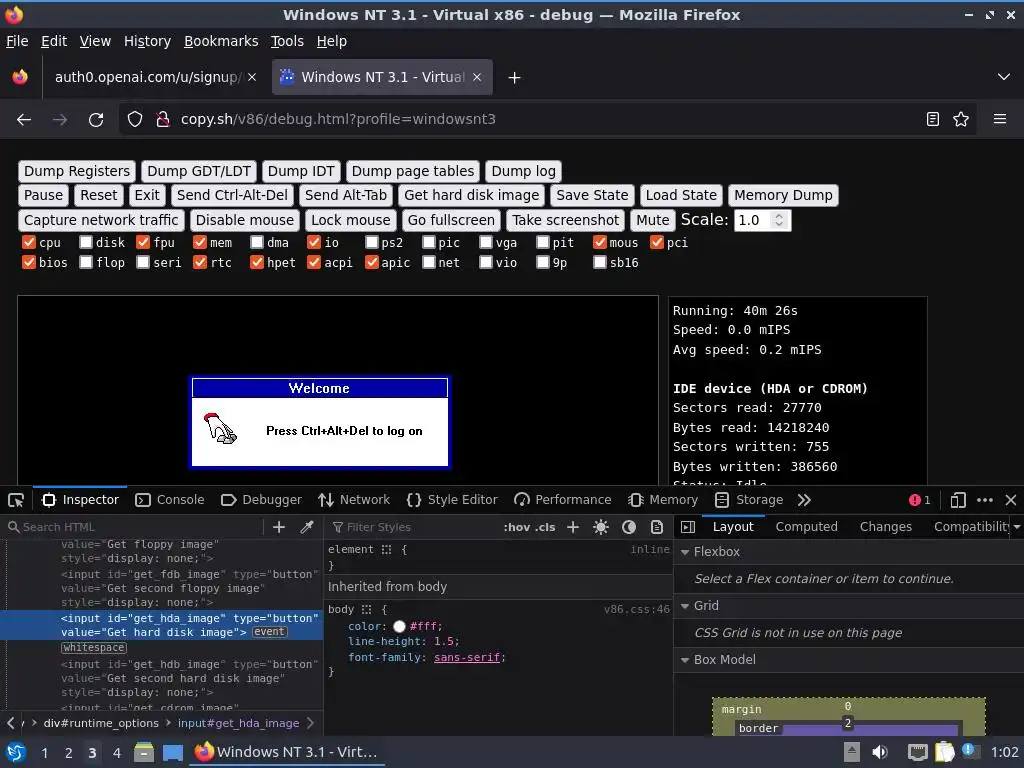
Task: Click the error count badge
Action: point(919,500)
